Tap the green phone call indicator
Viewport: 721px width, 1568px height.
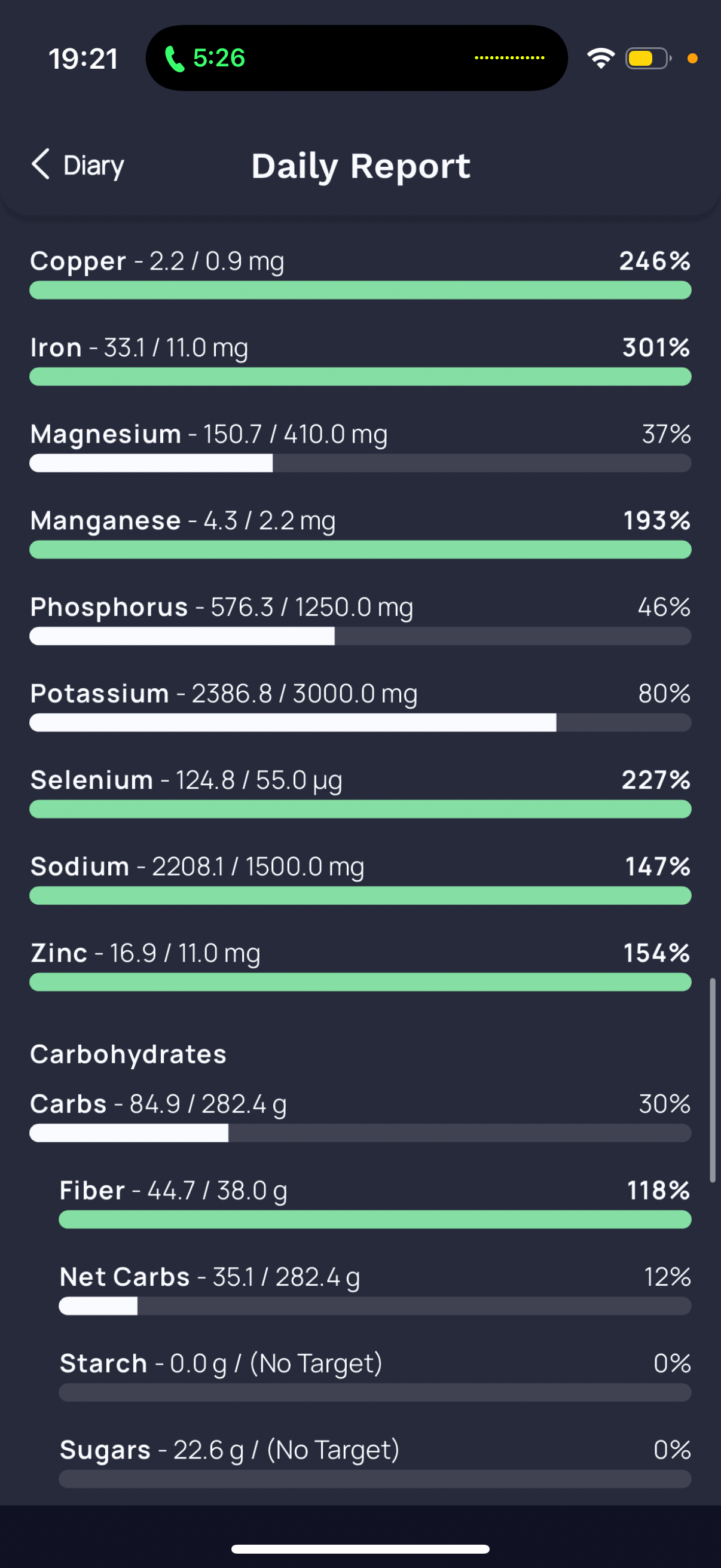[205, 59]
